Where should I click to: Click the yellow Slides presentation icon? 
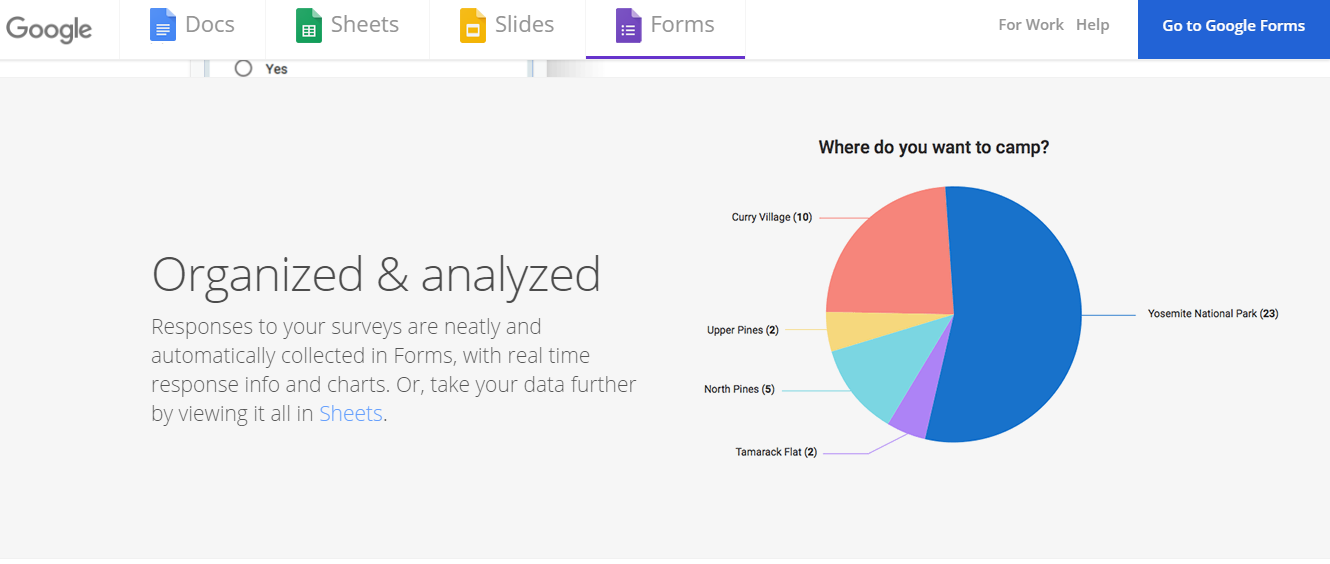tap(472, 25)
